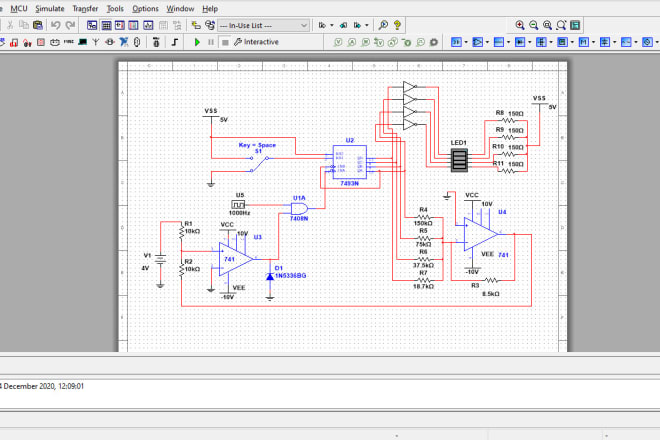Screen dimensions: 660x440
Task: Place a current probe (A icon)
Action: (352, 42)
